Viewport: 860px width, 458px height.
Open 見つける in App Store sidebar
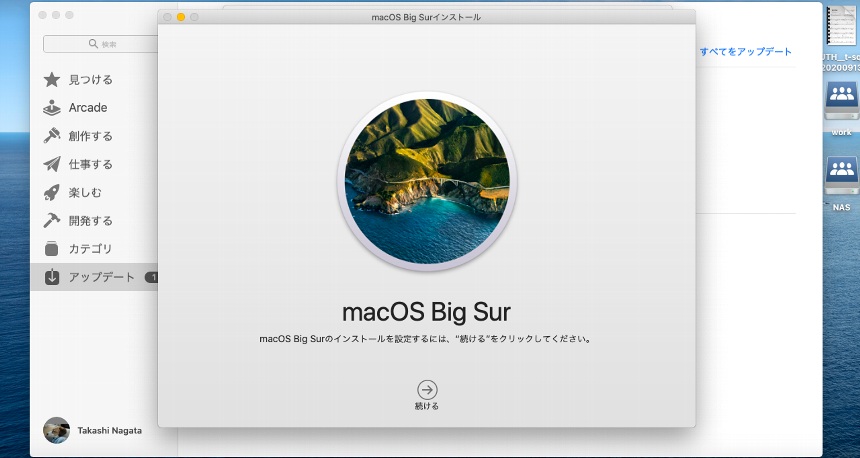[x=90, y=80]
